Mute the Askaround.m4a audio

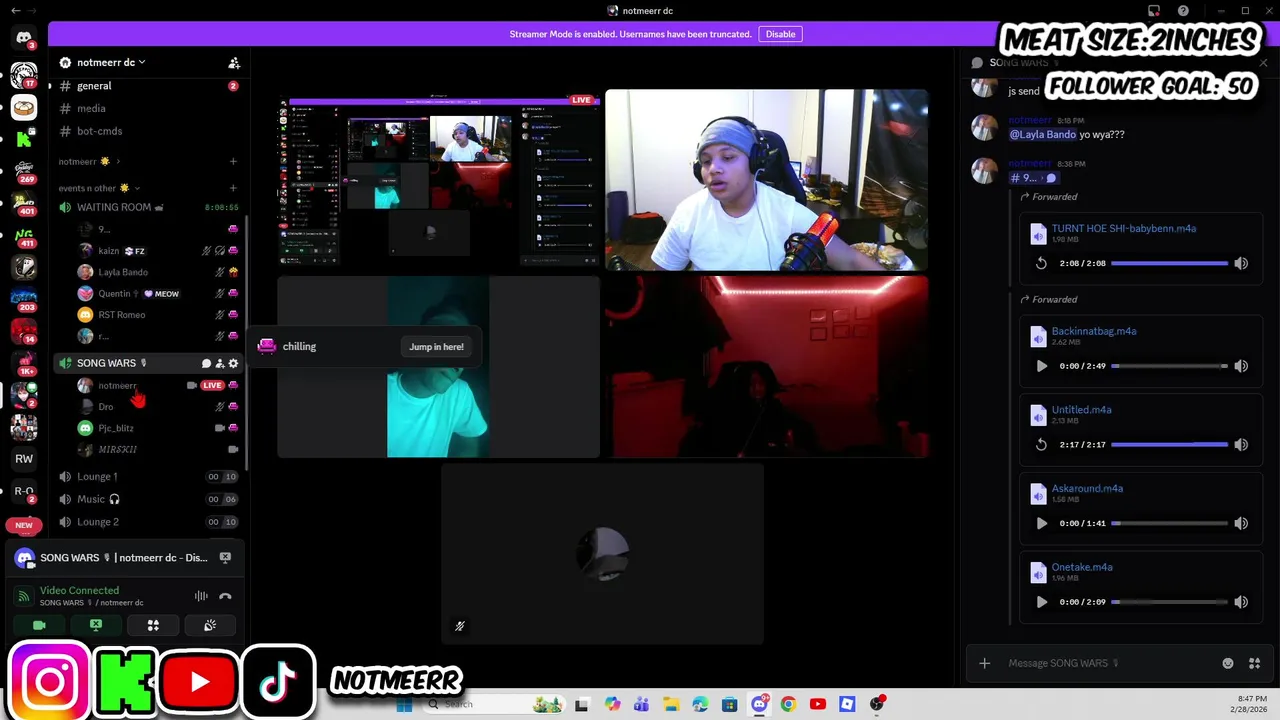[x=1241, y=523]
